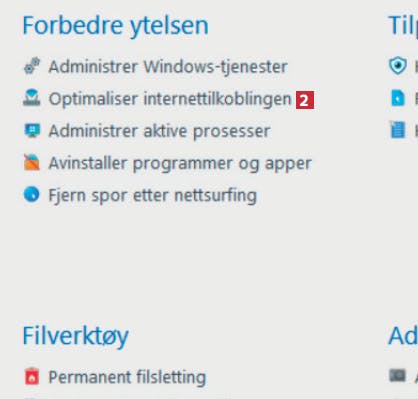This screenshot has width=418, height=399.
Task: Click the blue globe icon beside Fjern spor
Action: point(32,194)
